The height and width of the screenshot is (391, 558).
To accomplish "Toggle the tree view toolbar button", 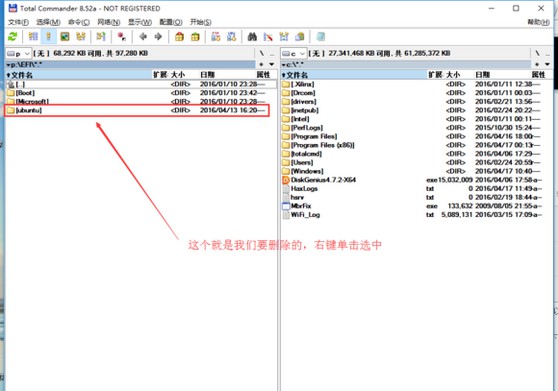I will pyautogui.click(x=81, y=36).
